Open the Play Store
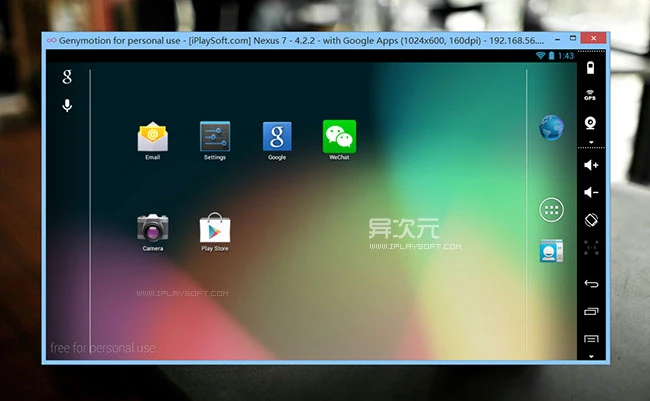Viewport: 650px width, 401px height. (215, 232)
